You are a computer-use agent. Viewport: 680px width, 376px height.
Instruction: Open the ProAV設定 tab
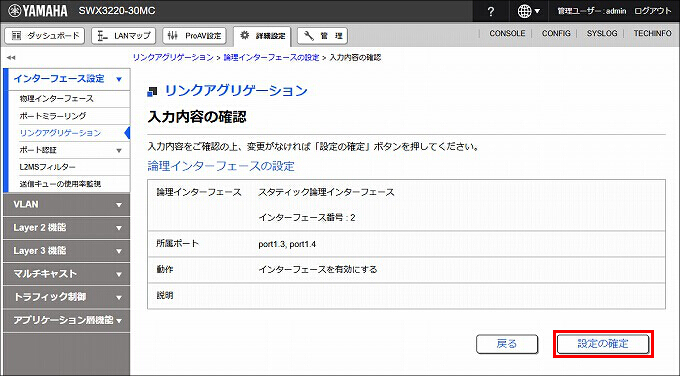[194, 36]
